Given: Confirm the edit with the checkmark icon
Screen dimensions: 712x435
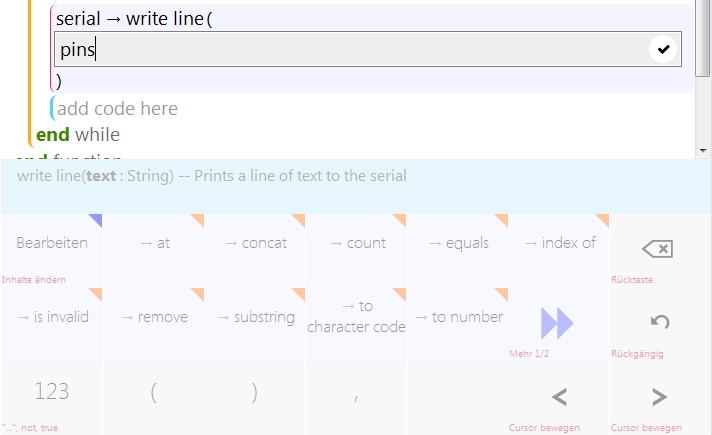Looking at the screenshot, I should [662, 49].
